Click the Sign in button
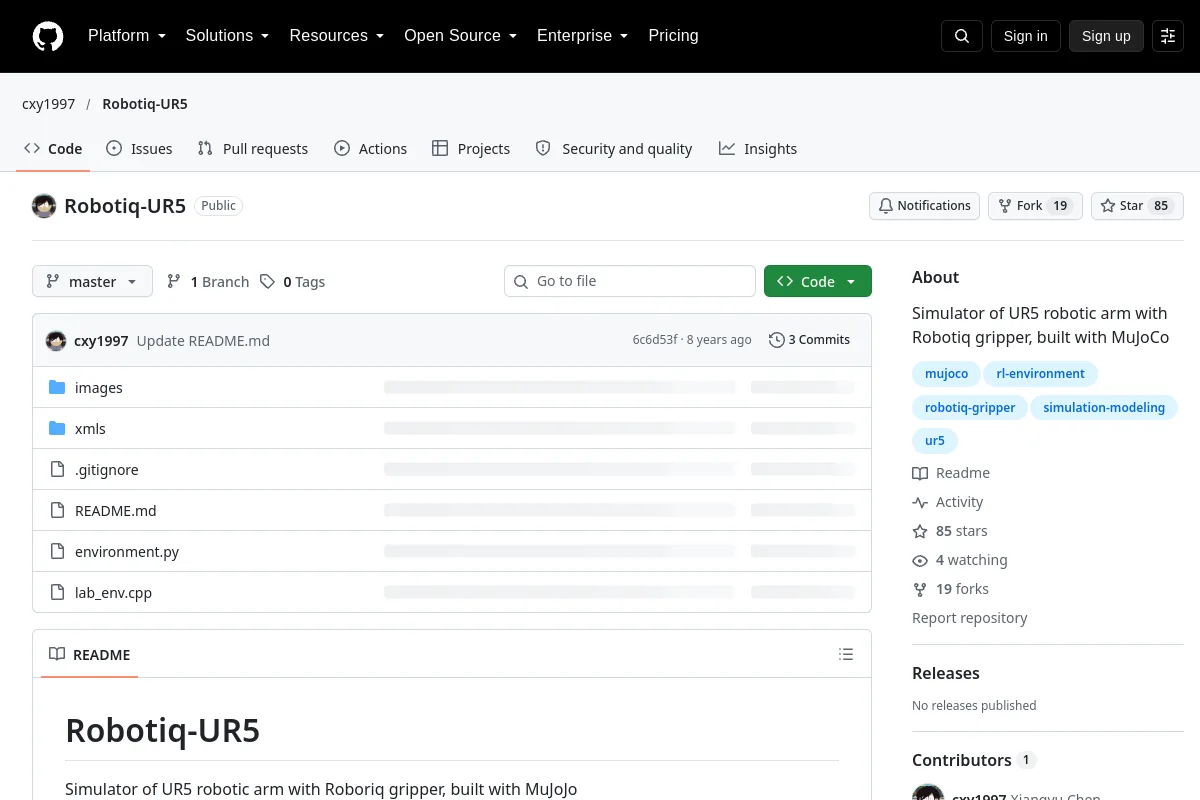 [x=1025, y=36]
